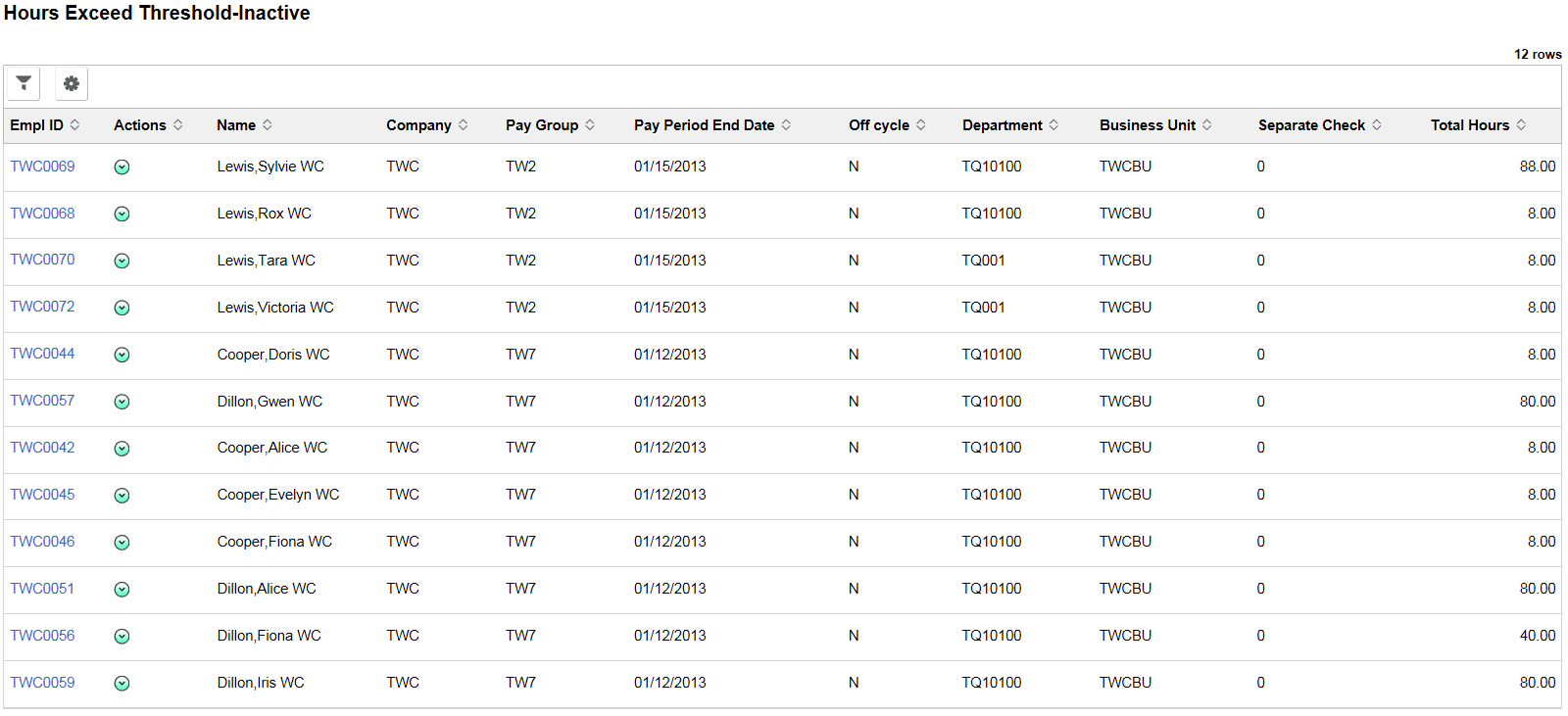Open grid settings gear icon
1568x716 pixels.
[72, 83]
